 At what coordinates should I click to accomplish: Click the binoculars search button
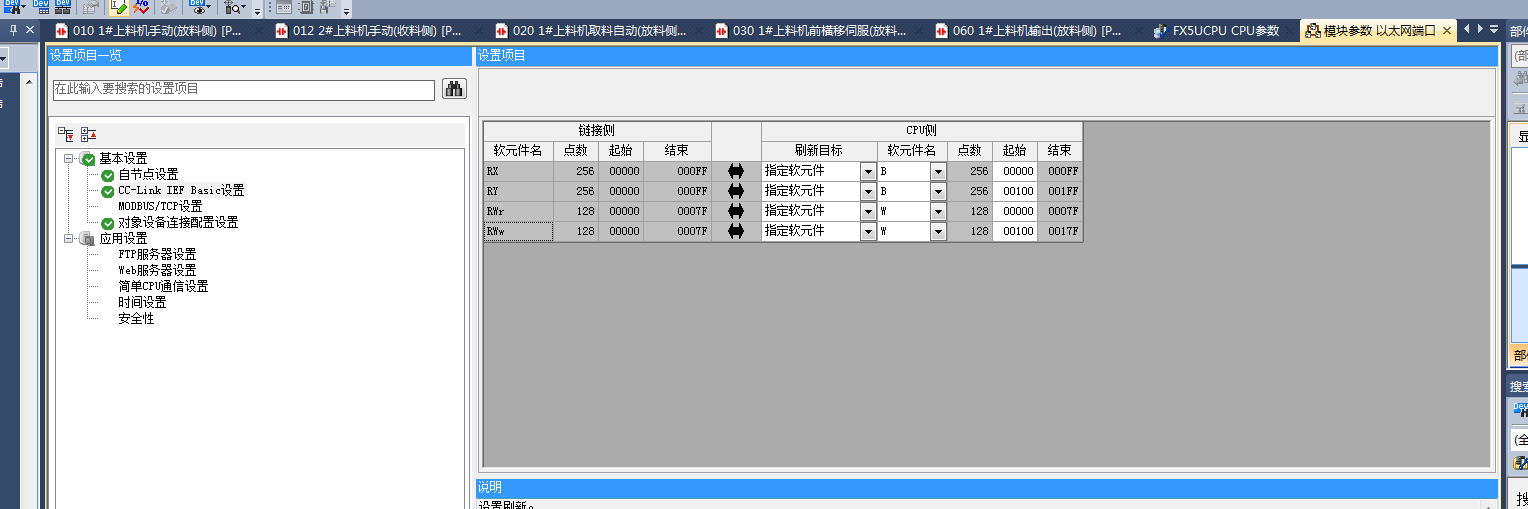coord(455,89)
